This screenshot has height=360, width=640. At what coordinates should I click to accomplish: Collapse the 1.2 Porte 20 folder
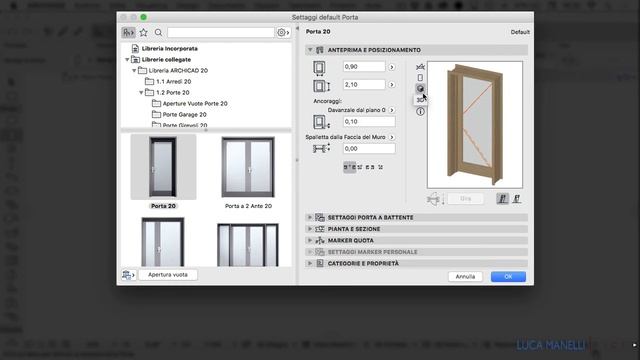(x=141, y=93)
